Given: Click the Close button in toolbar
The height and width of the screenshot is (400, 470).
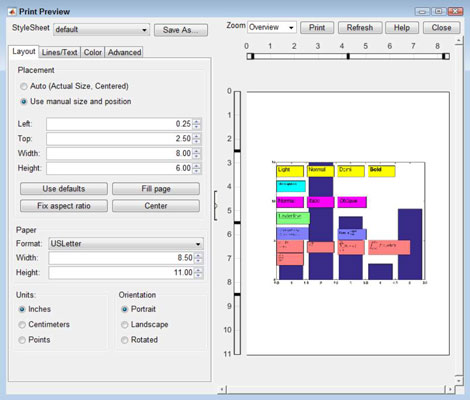Looking at the screenshot, I should (442, 28).
